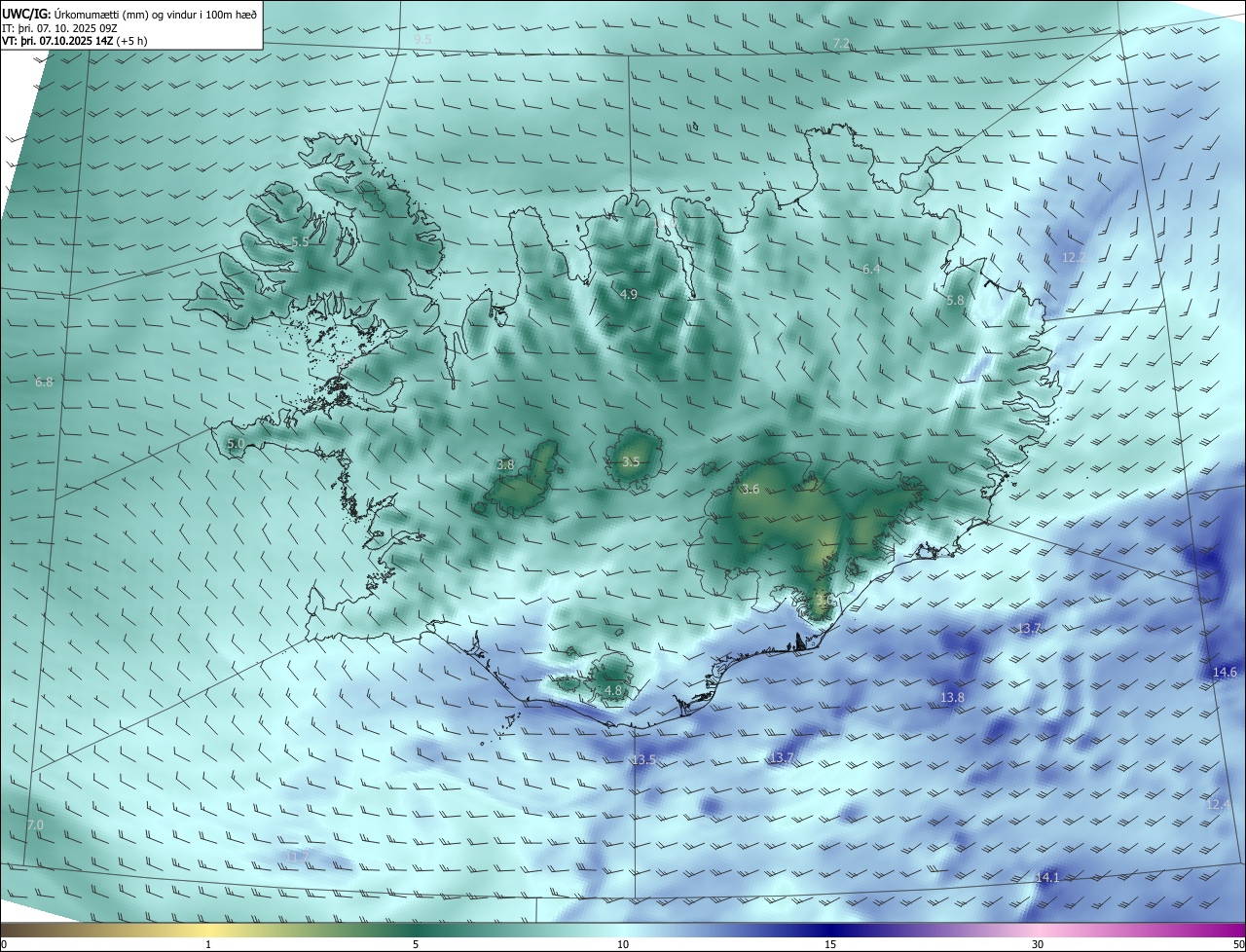Select the 5.0 value label

point(236,444)
